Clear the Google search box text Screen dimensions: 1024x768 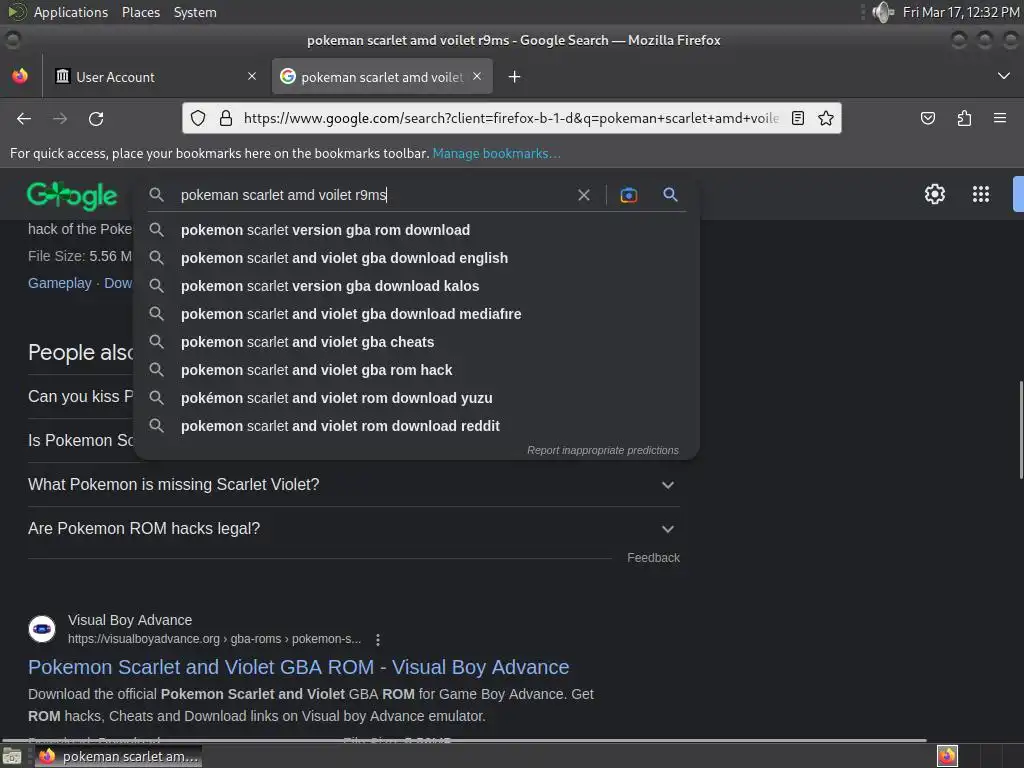[584, 195]
